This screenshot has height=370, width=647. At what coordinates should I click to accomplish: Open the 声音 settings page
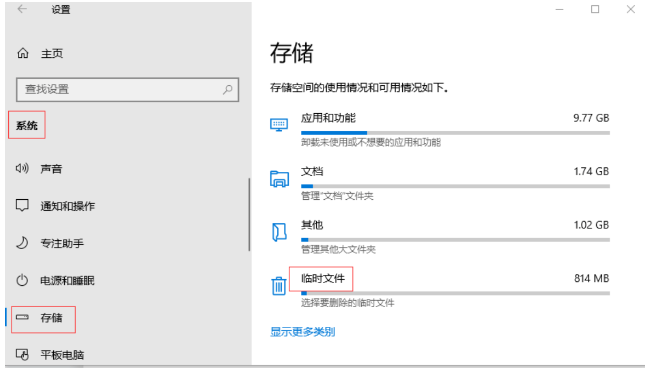pos(51,168)
